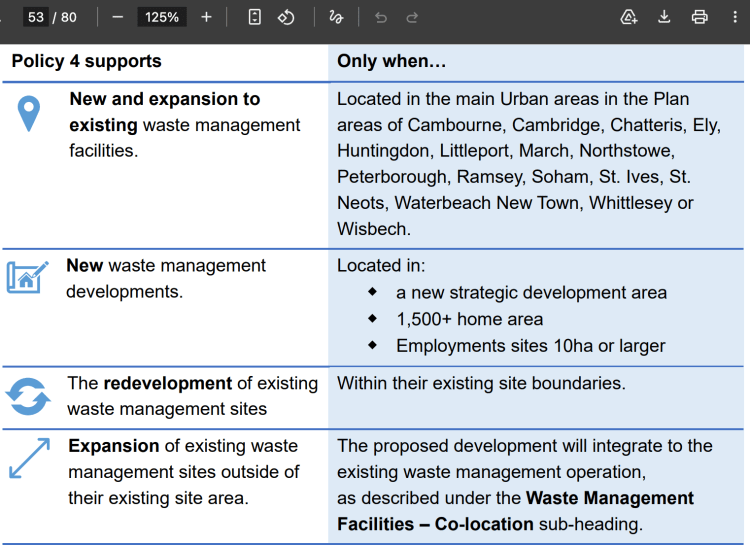Click 'their existing site area.' text
The width and height of the screenshot is (750, 545).
click(158, 498)
